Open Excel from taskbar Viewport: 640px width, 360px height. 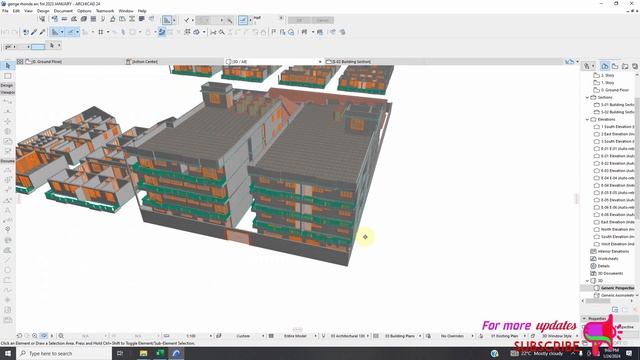click(160, 353)
